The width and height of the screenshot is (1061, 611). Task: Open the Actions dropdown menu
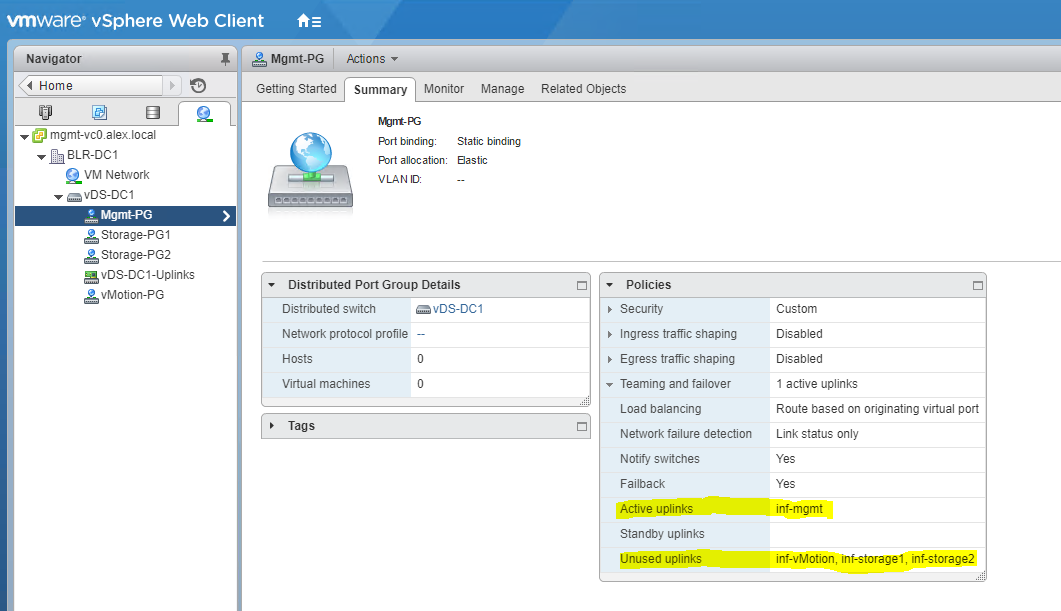[372, 59]
